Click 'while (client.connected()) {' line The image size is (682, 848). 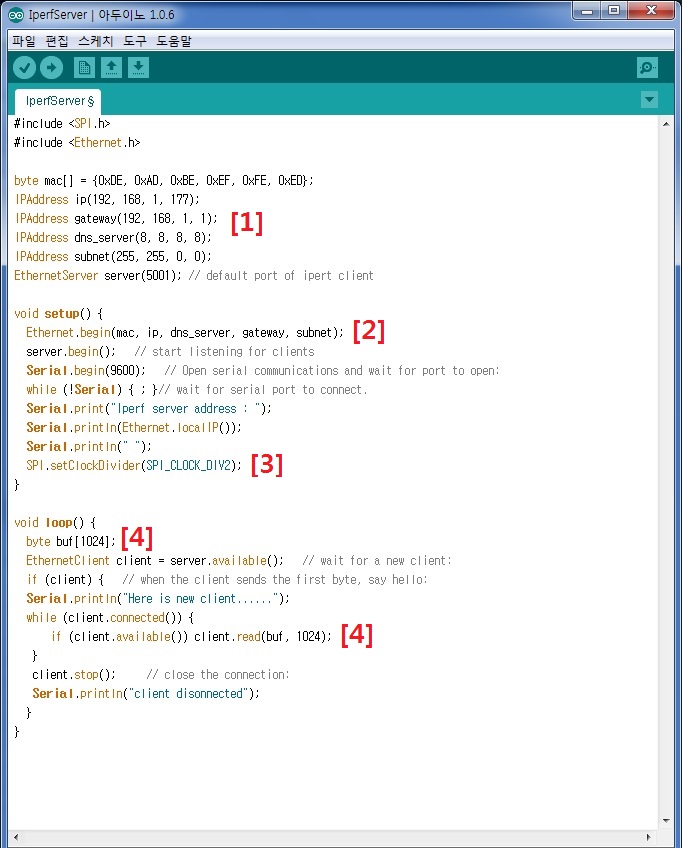coord(110,618)
